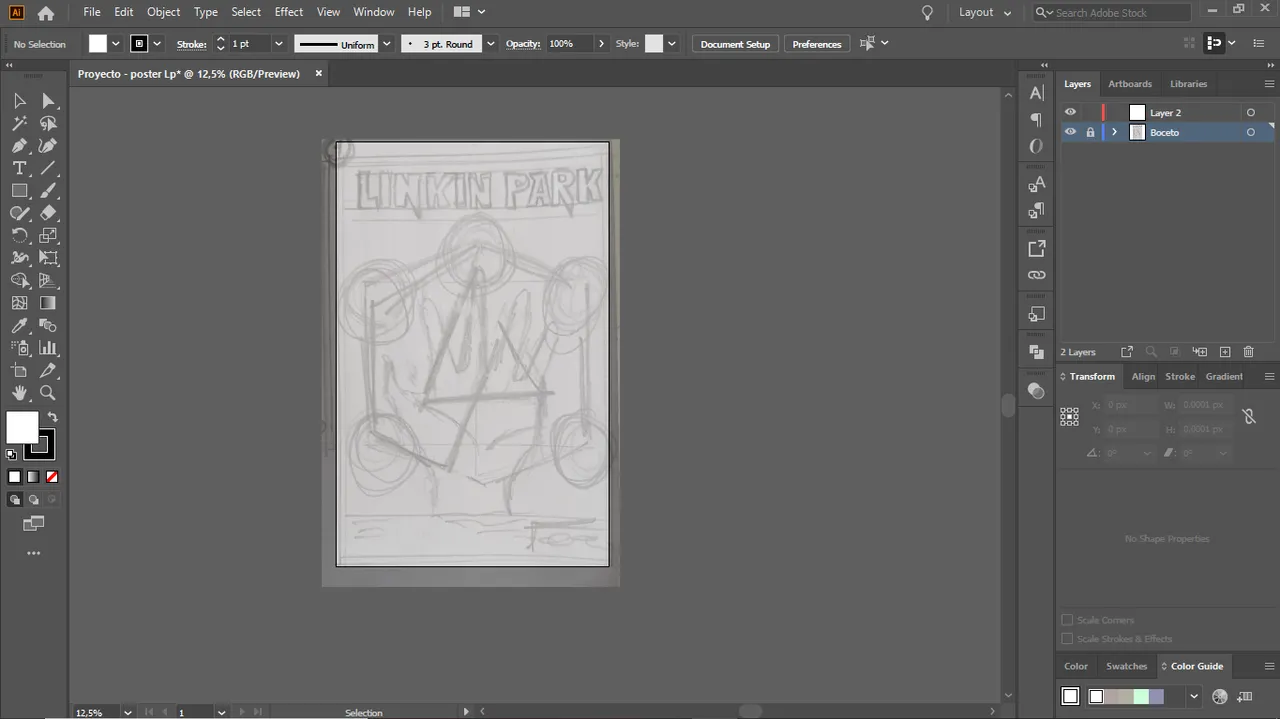Open the Window menu
This screenshot has height=719, width=1280.
pyautogui.click(x=374, y=12)
